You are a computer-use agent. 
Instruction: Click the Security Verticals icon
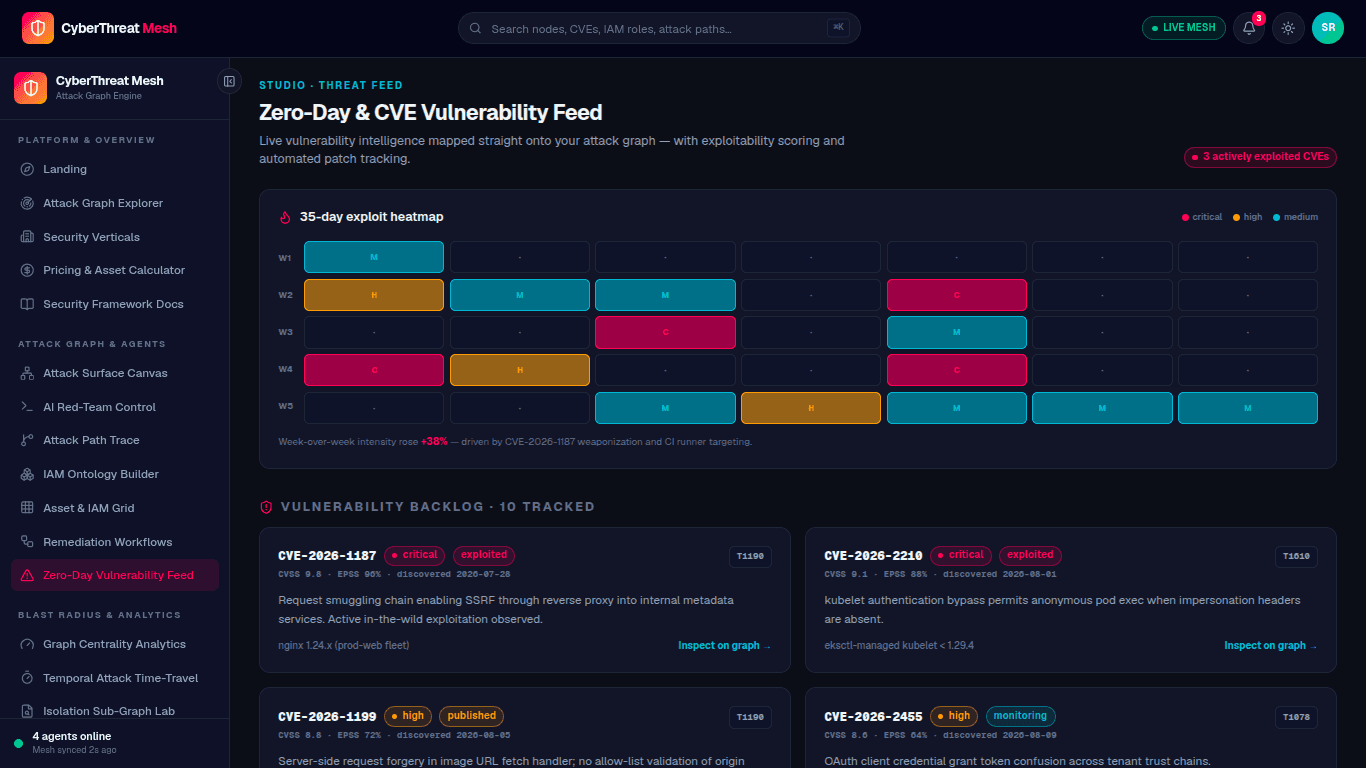[x=27, y=237]
